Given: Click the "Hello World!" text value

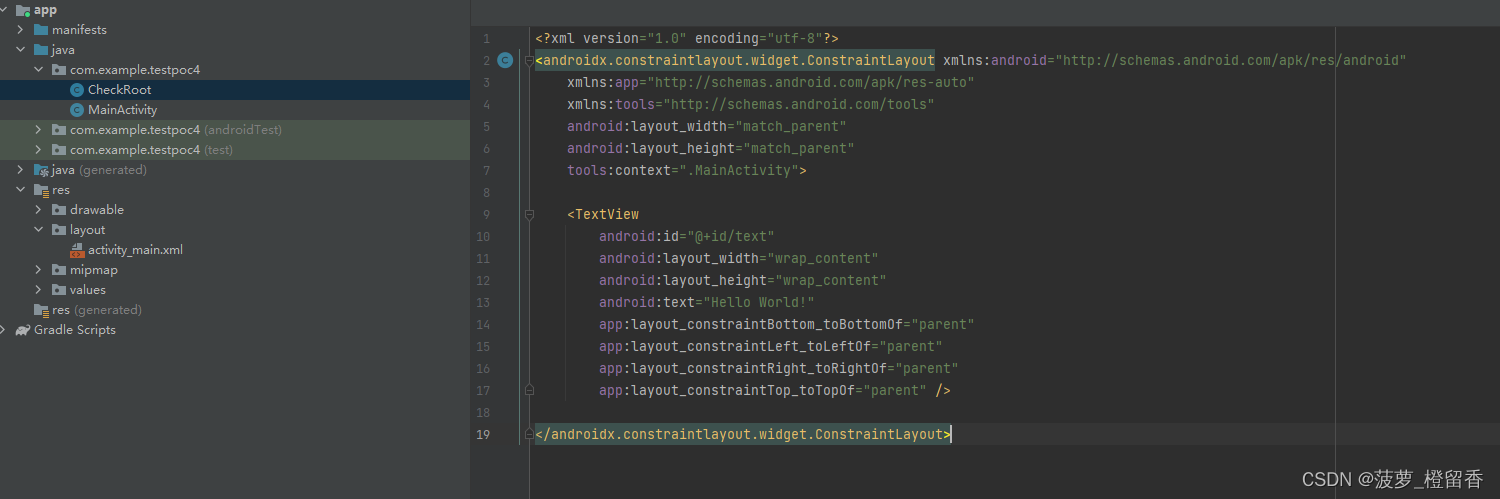Looking at the screenshot, I should (760, 302).
